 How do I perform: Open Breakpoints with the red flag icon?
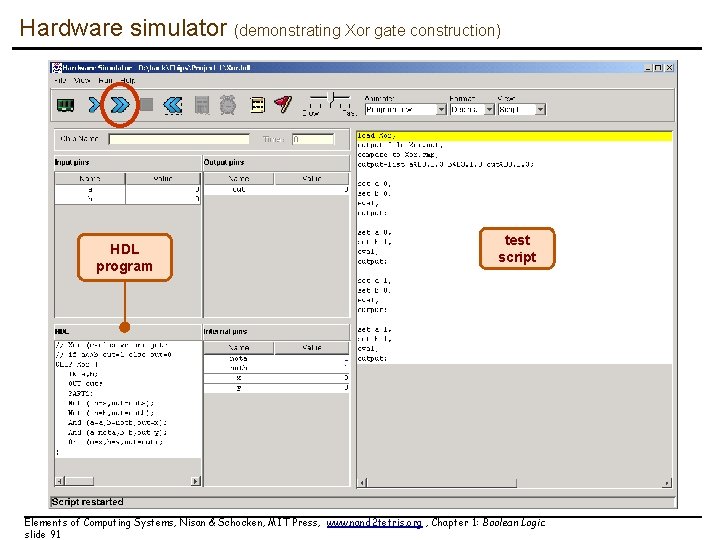[x=283, y=105]
